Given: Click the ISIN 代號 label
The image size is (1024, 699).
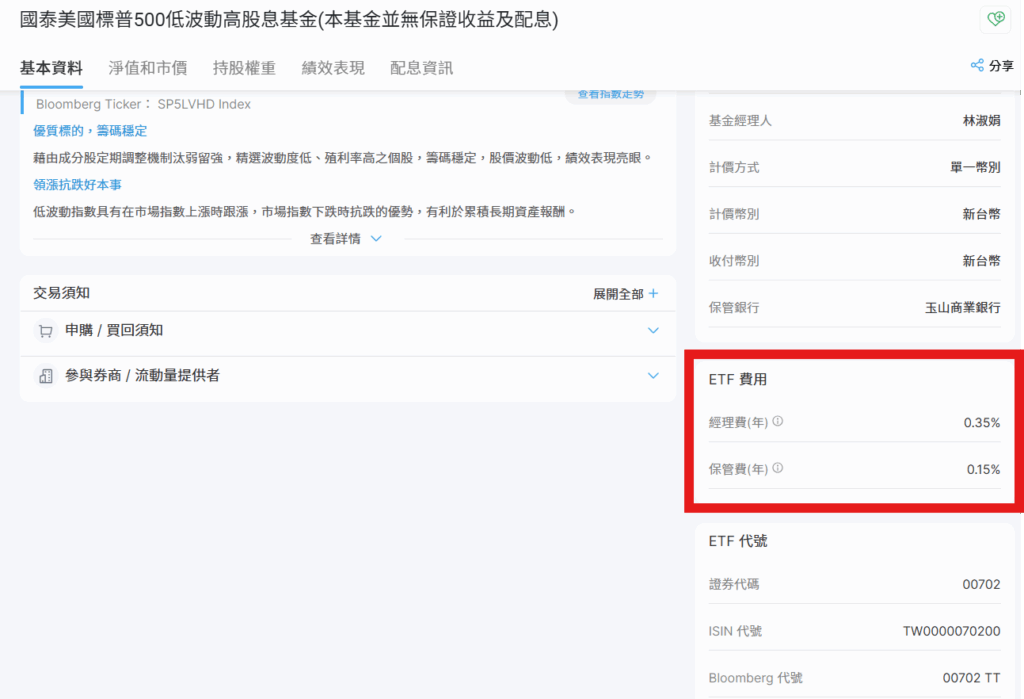Looking at the screenshot, I should (735, 631).
